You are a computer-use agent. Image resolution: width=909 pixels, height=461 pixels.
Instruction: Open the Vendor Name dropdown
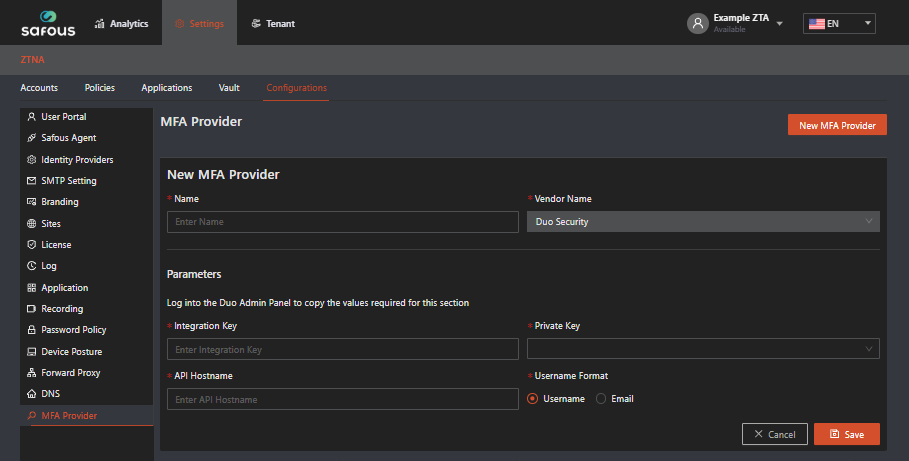click(703, 222)
